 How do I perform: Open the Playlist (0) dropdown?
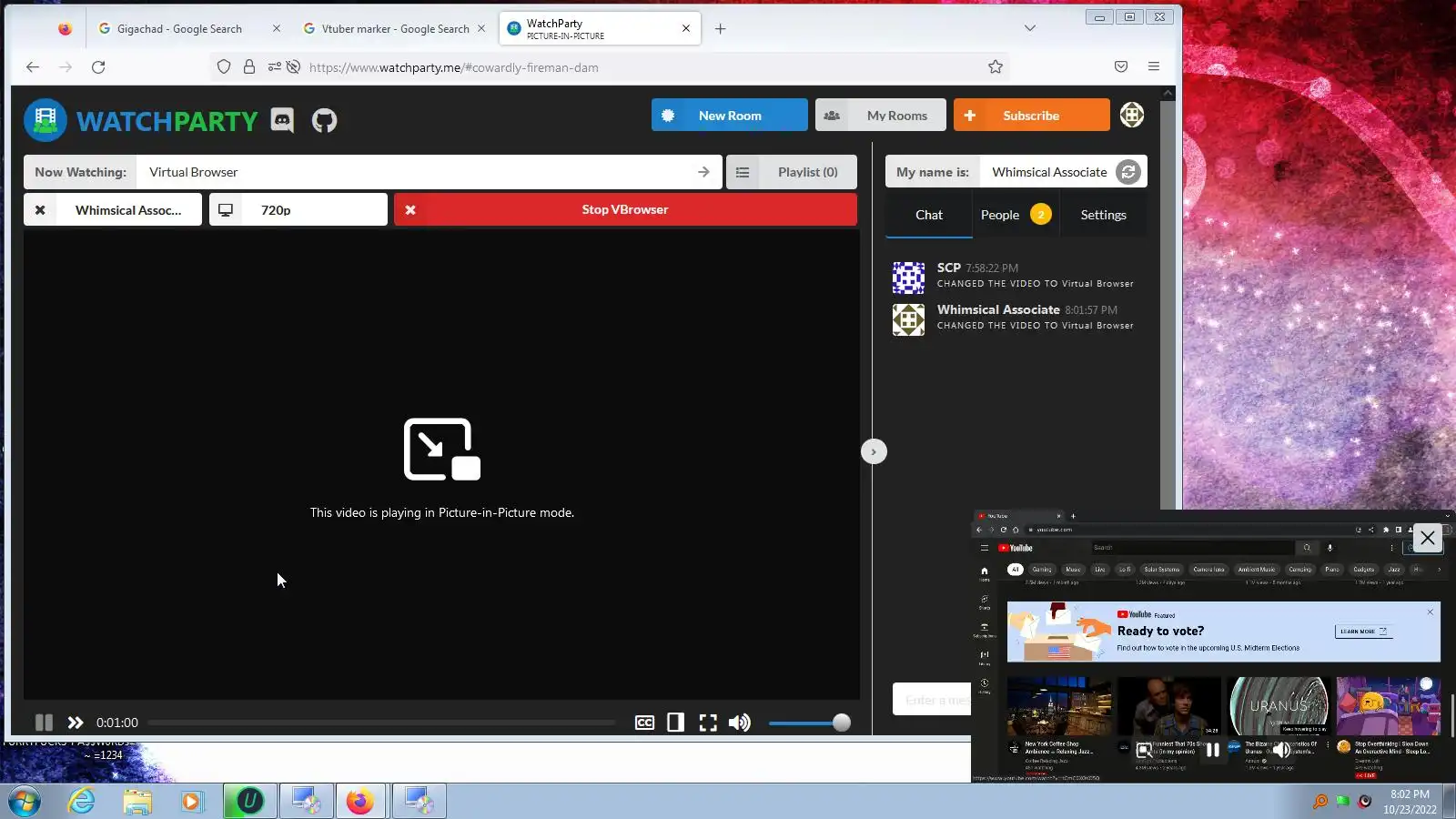792,172
